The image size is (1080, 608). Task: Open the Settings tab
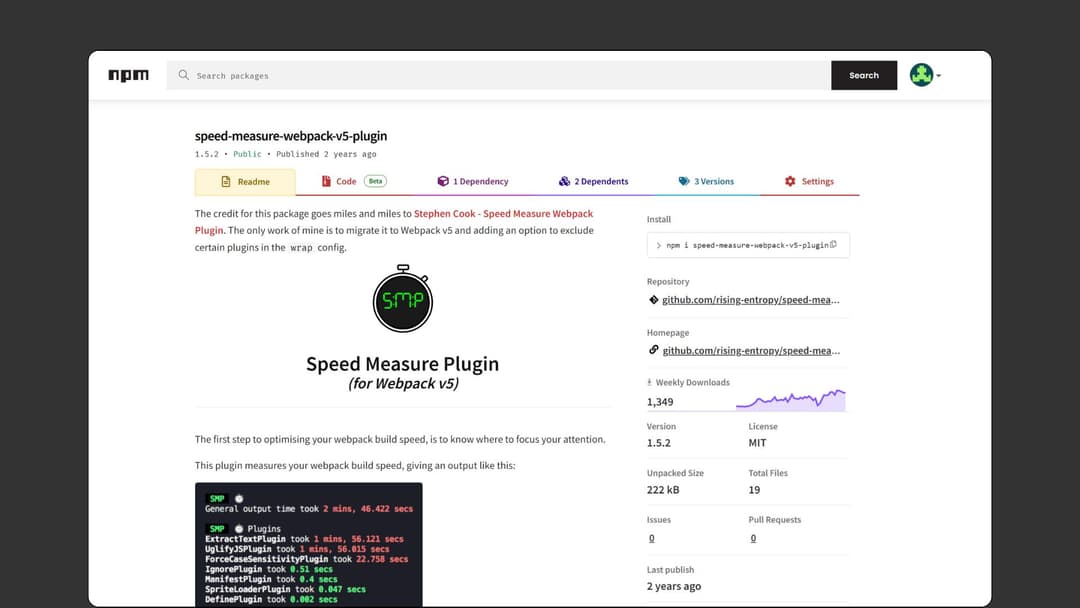click(x=809, y=182)
